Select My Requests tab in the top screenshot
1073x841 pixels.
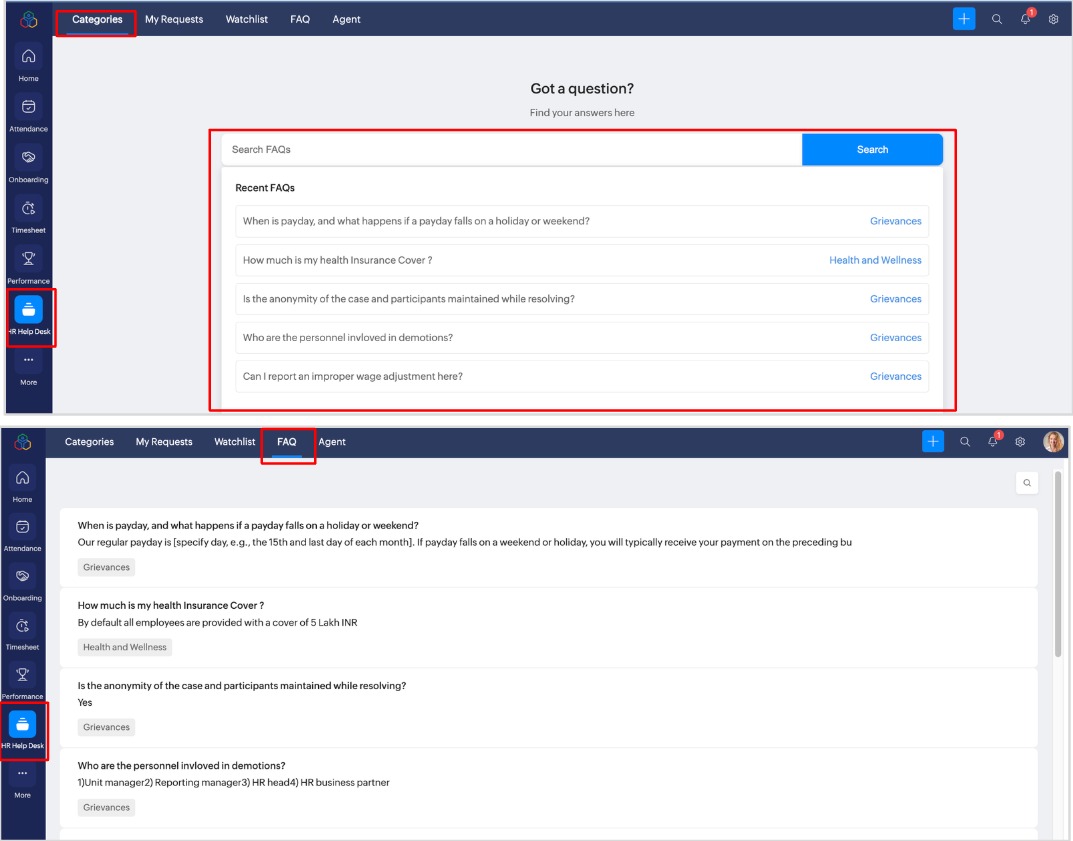click(x=174, y=19)
